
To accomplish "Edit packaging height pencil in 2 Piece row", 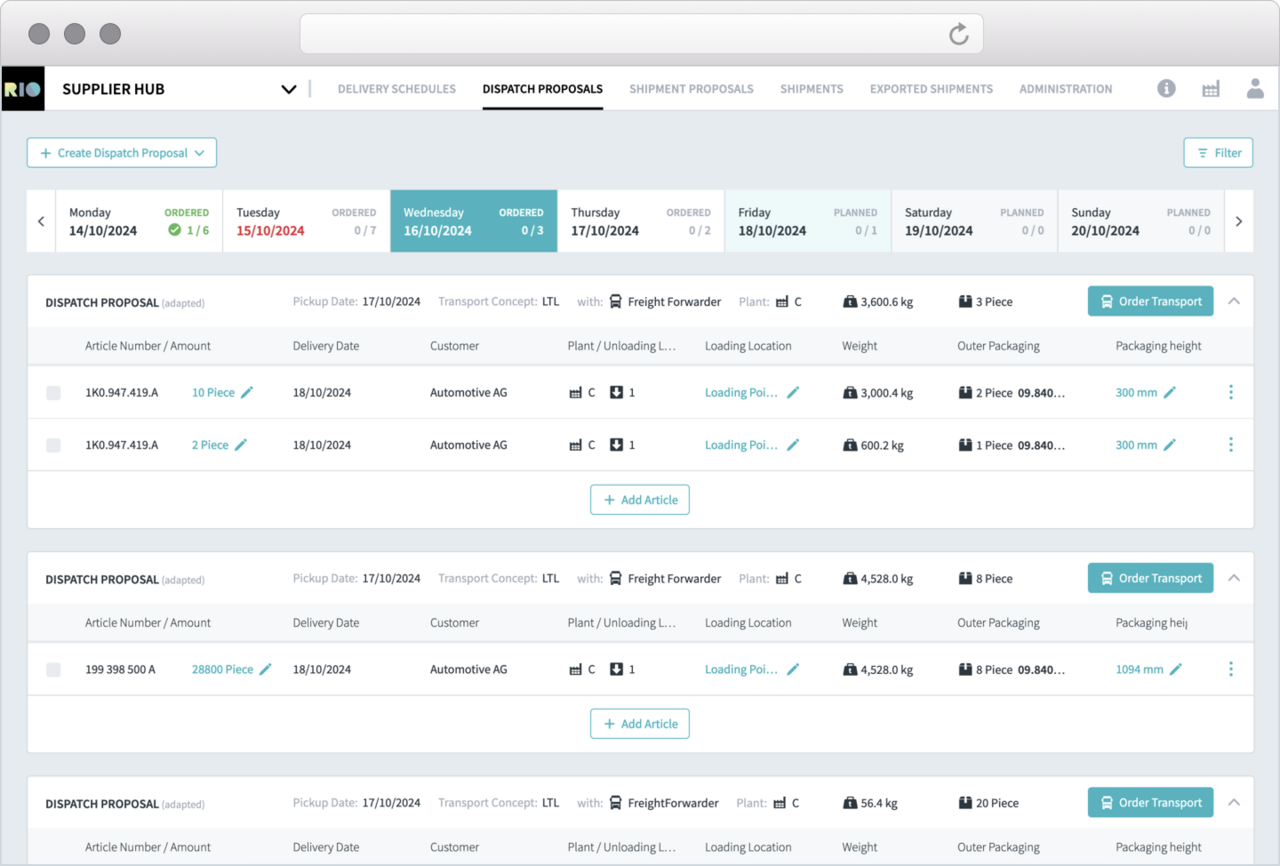I will click(x=1170, y=445).
